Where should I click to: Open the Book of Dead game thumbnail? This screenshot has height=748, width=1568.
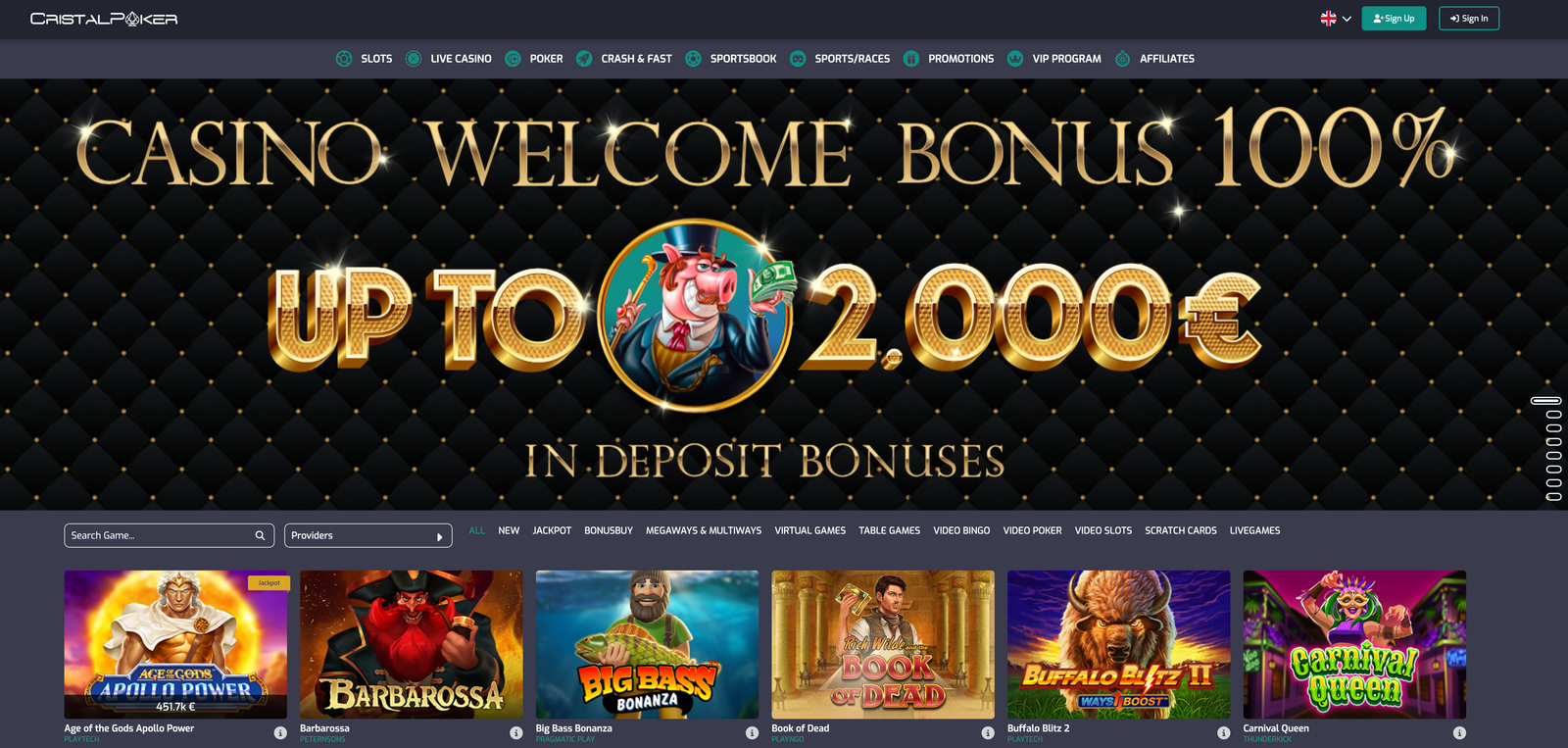coord(883,644)
